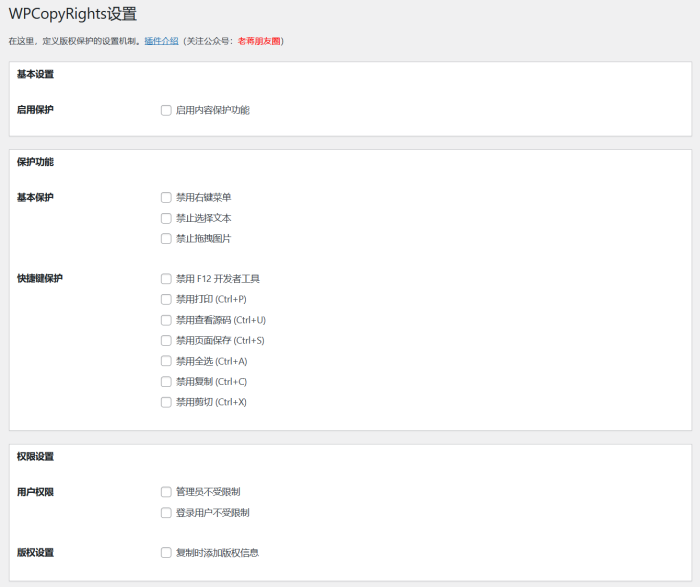Viewport: 700px width, 587px height.
Task: Tick the 禁止选择文本 checkbox
Action: click(166, 218)
